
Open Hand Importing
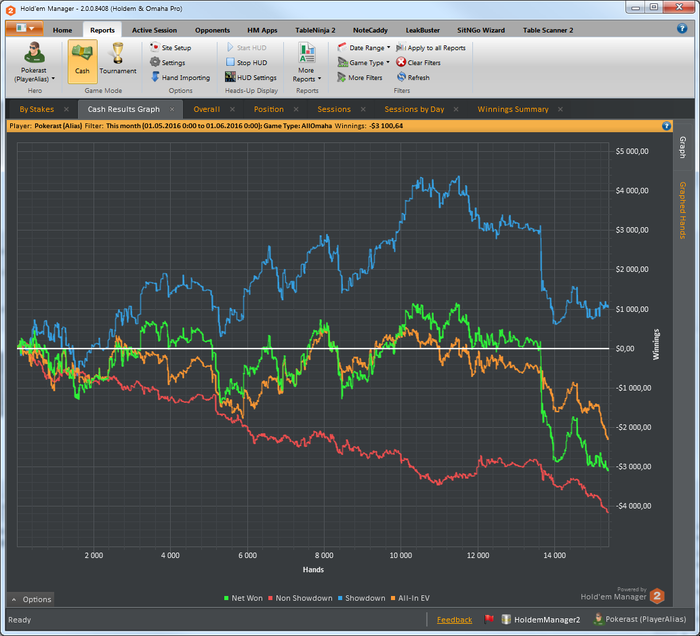point(180,77)
